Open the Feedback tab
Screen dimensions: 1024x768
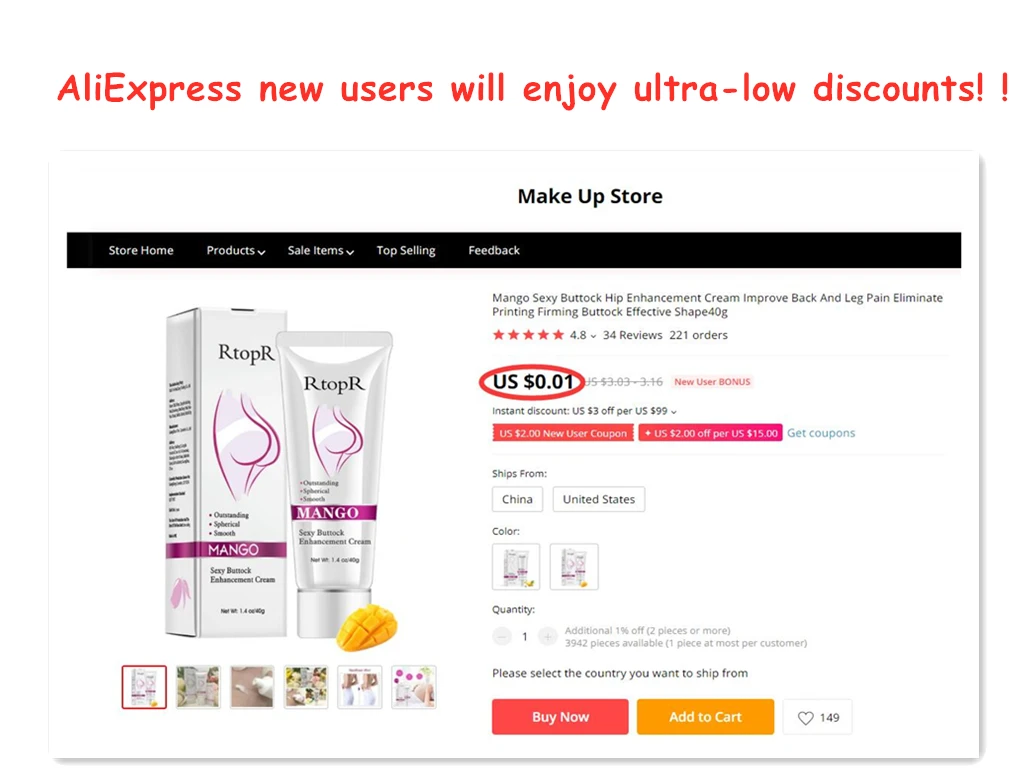(x=494, y=251)
